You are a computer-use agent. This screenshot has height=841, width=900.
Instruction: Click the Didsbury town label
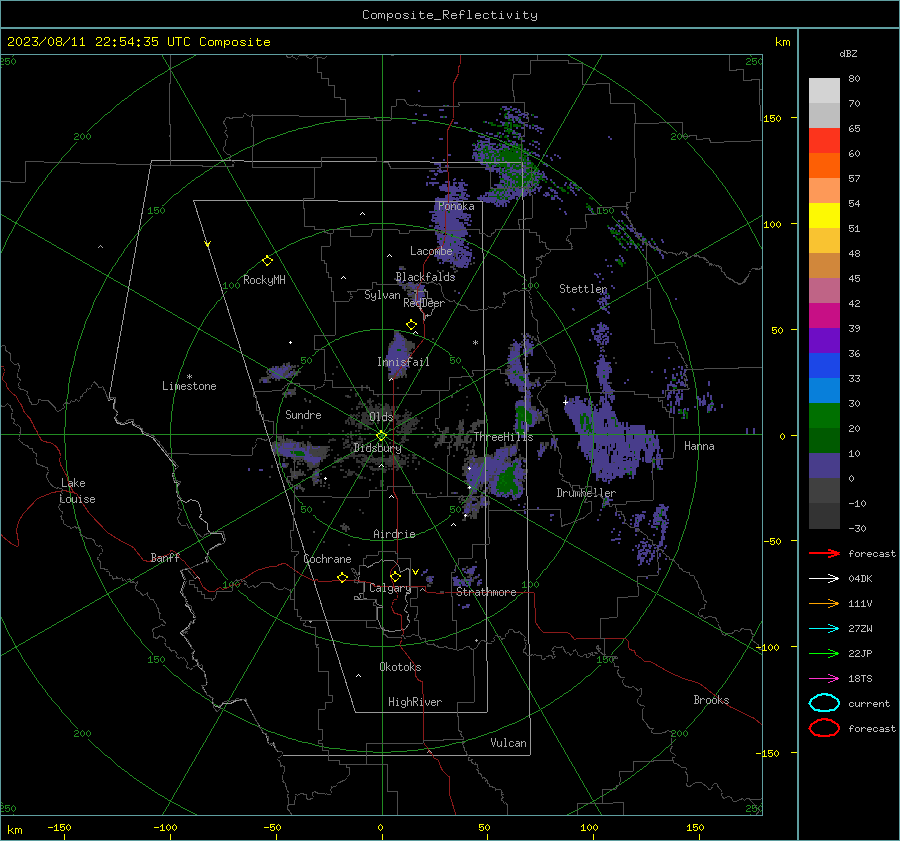point(377,448)
